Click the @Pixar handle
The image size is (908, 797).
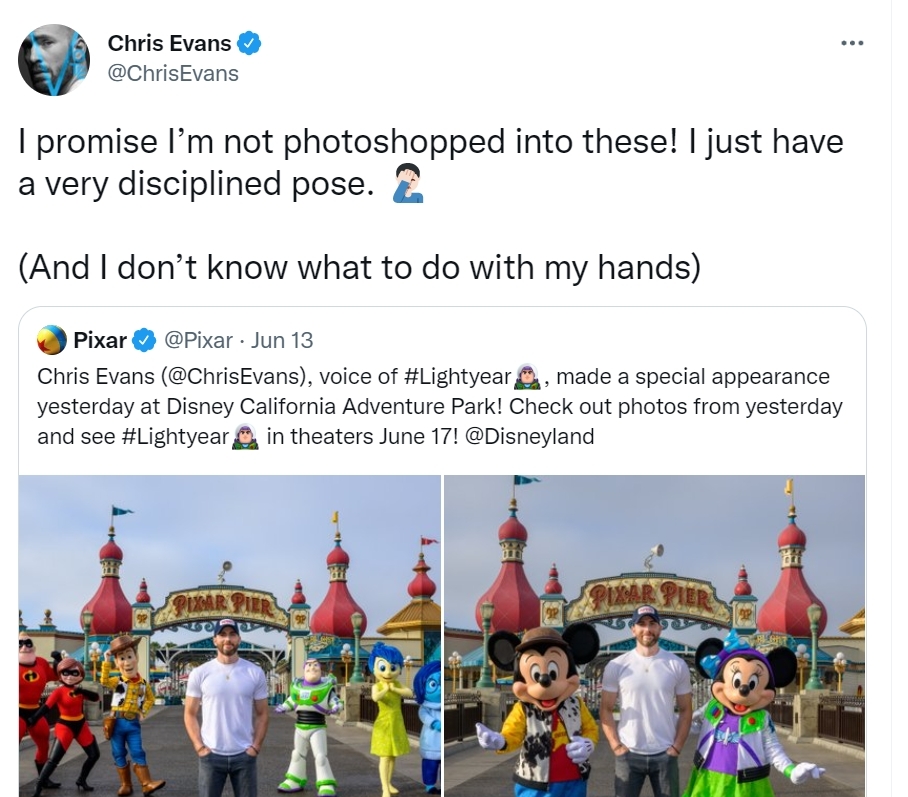(199, 340)
